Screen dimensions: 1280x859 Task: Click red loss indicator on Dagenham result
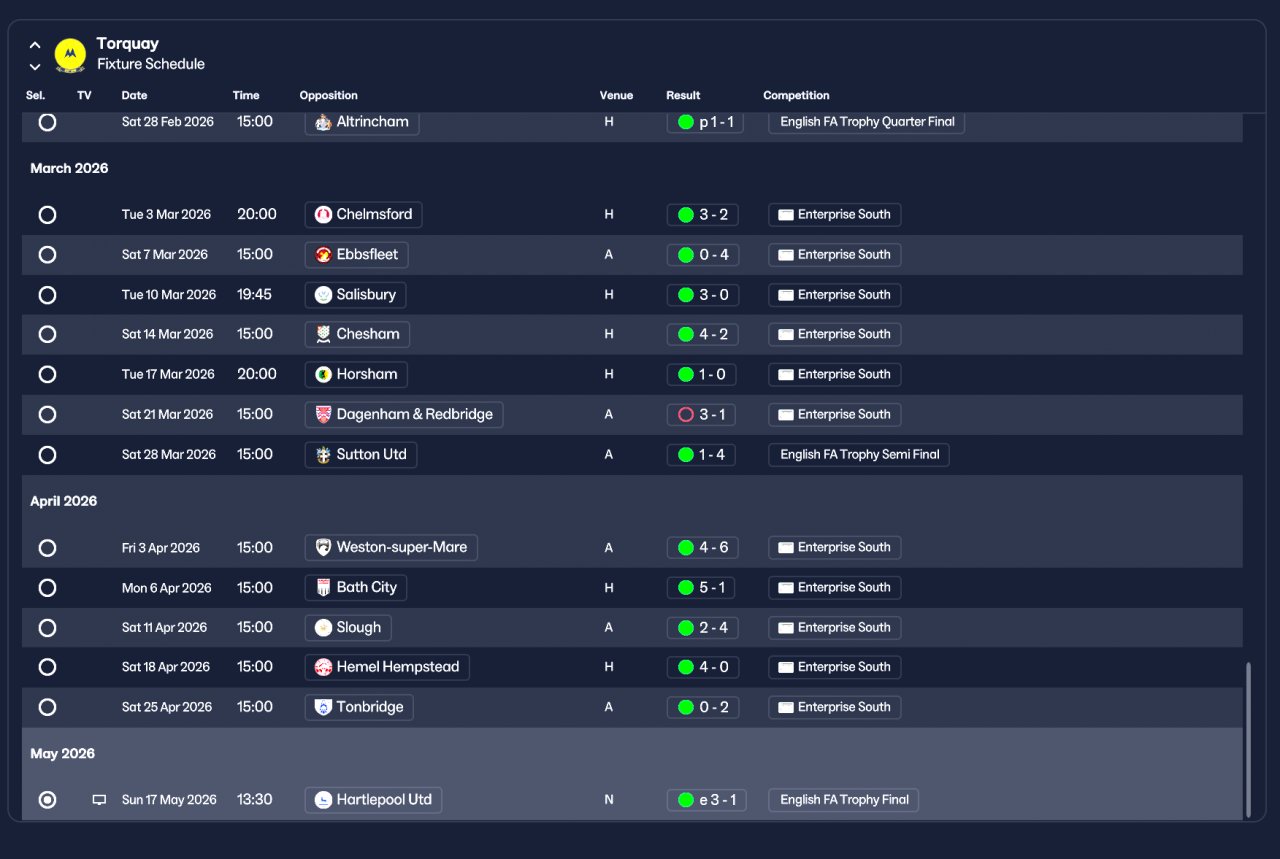pos(686,415)
